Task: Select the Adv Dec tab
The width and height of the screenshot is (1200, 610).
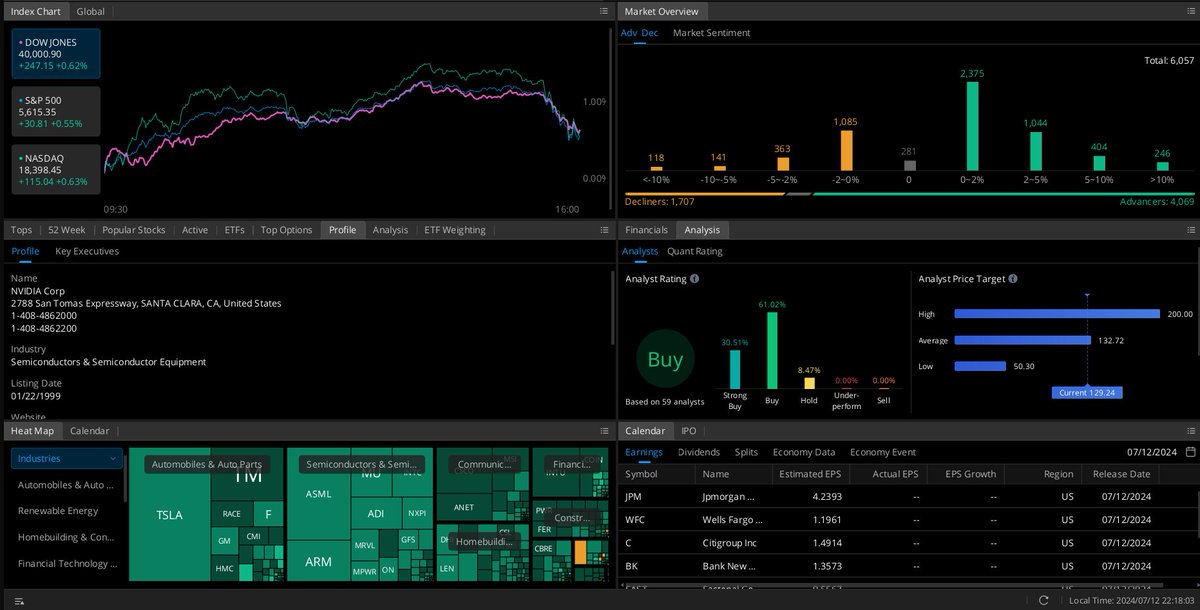Action: [x=639, y=33]
